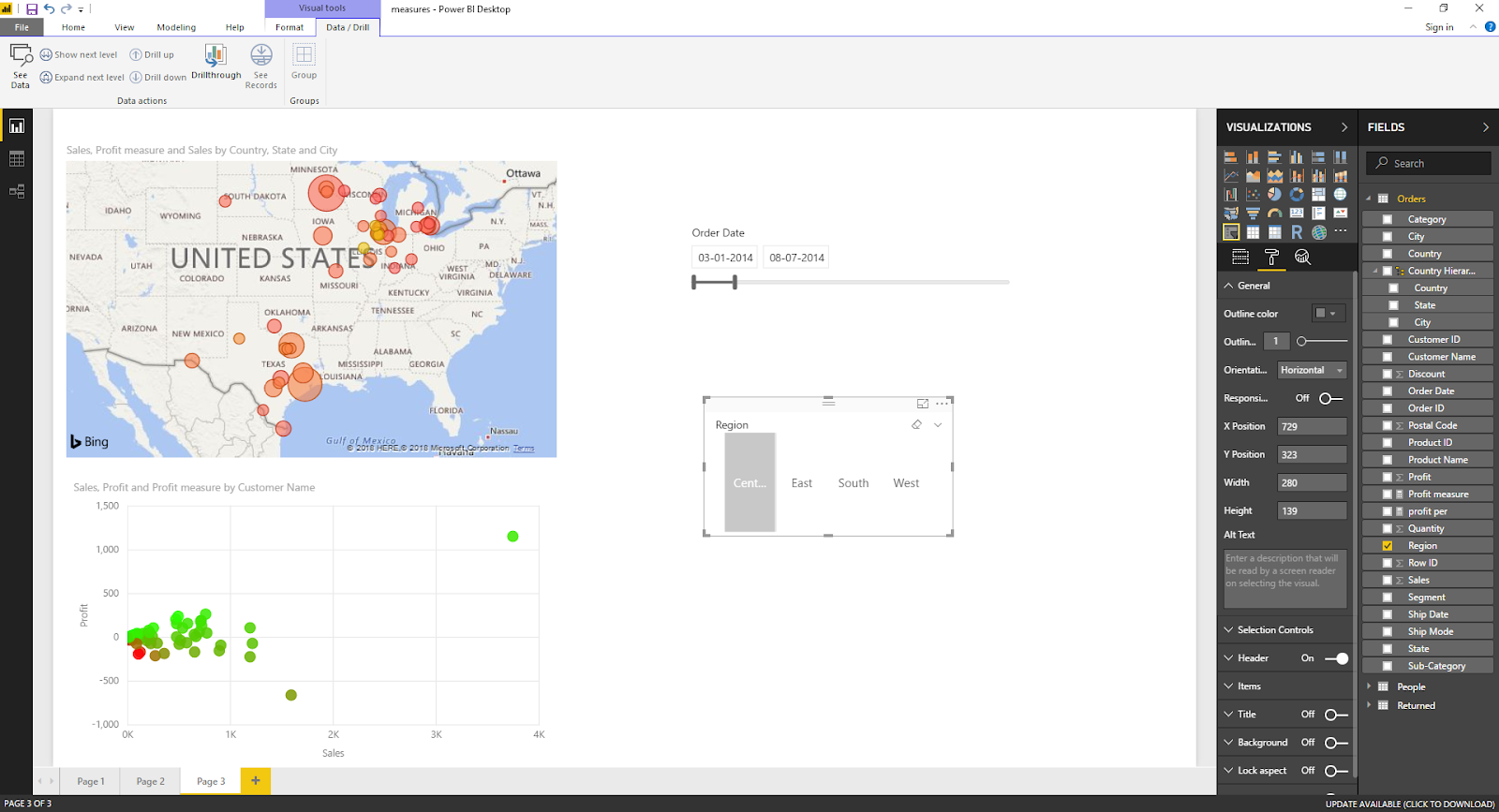Enable the Background toggle
This screenshot has width=1499, height=812.
coord(1337,743)
